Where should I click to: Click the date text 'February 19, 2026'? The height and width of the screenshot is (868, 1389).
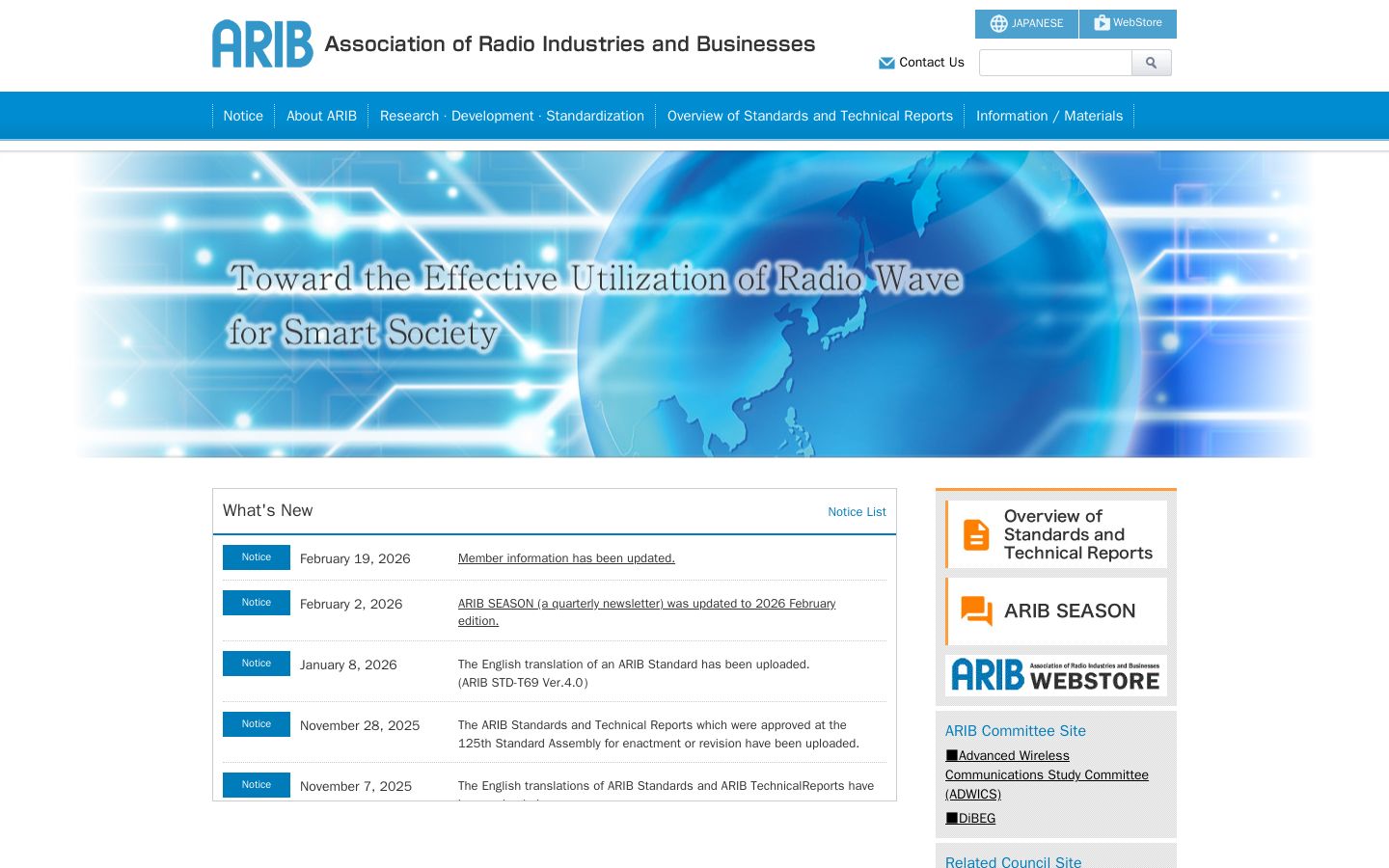pos(355,558)
